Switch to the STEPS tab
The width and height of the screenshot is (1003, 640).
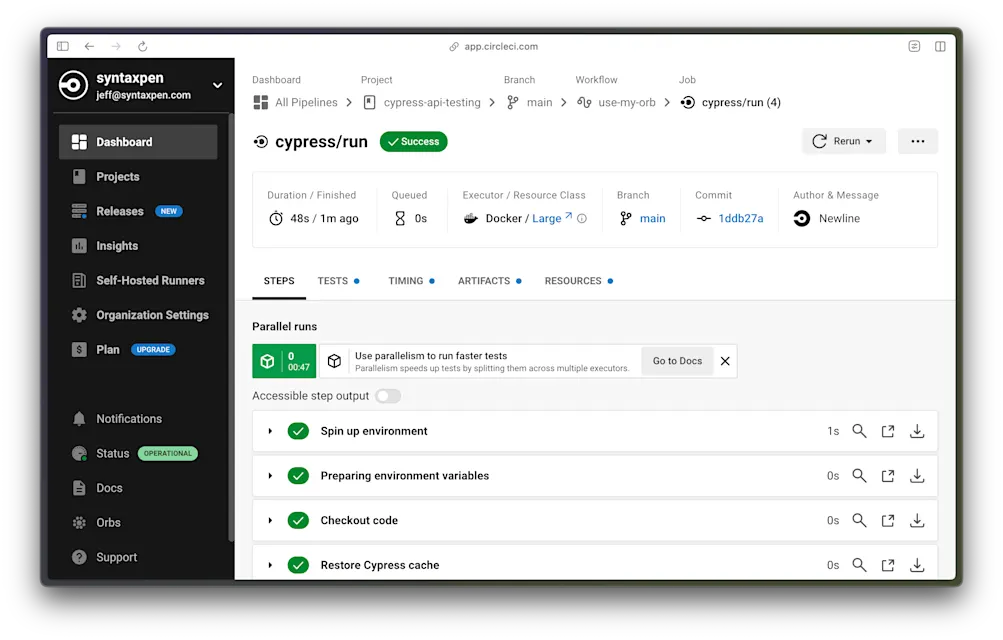click(279, 281)
